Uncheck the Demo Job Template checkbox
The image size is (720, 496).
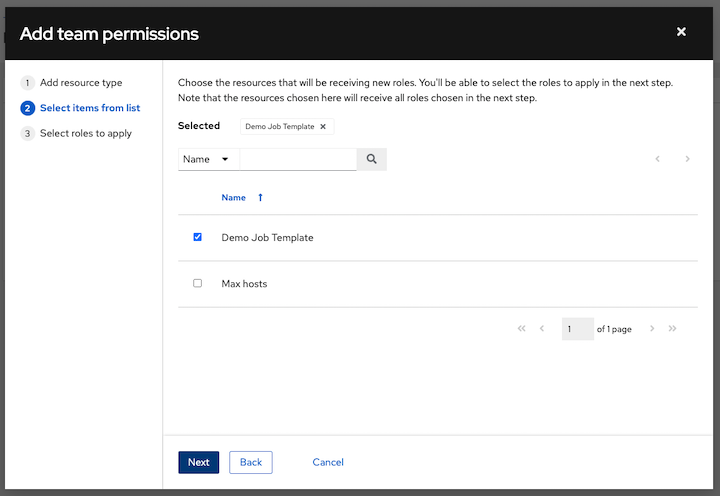point(197,237)
